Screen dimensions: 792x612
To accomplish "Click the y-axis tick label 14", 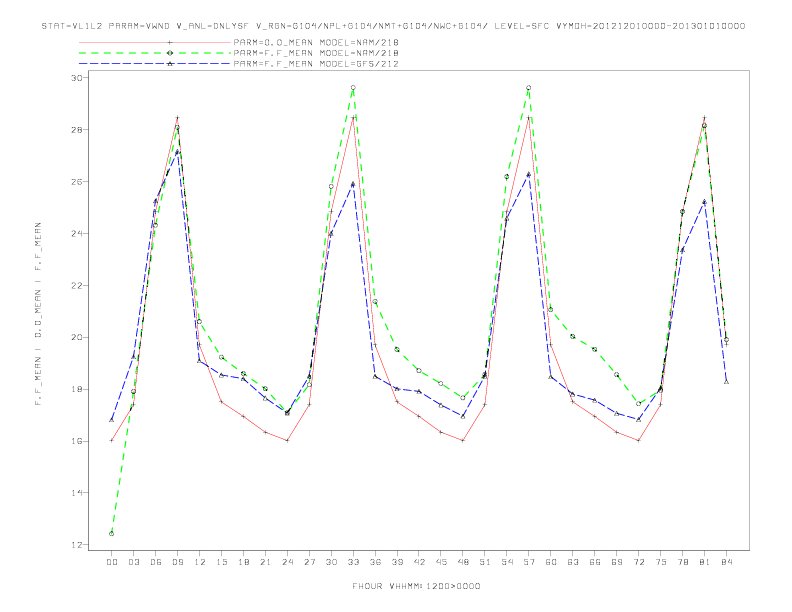I will point(77,493).
